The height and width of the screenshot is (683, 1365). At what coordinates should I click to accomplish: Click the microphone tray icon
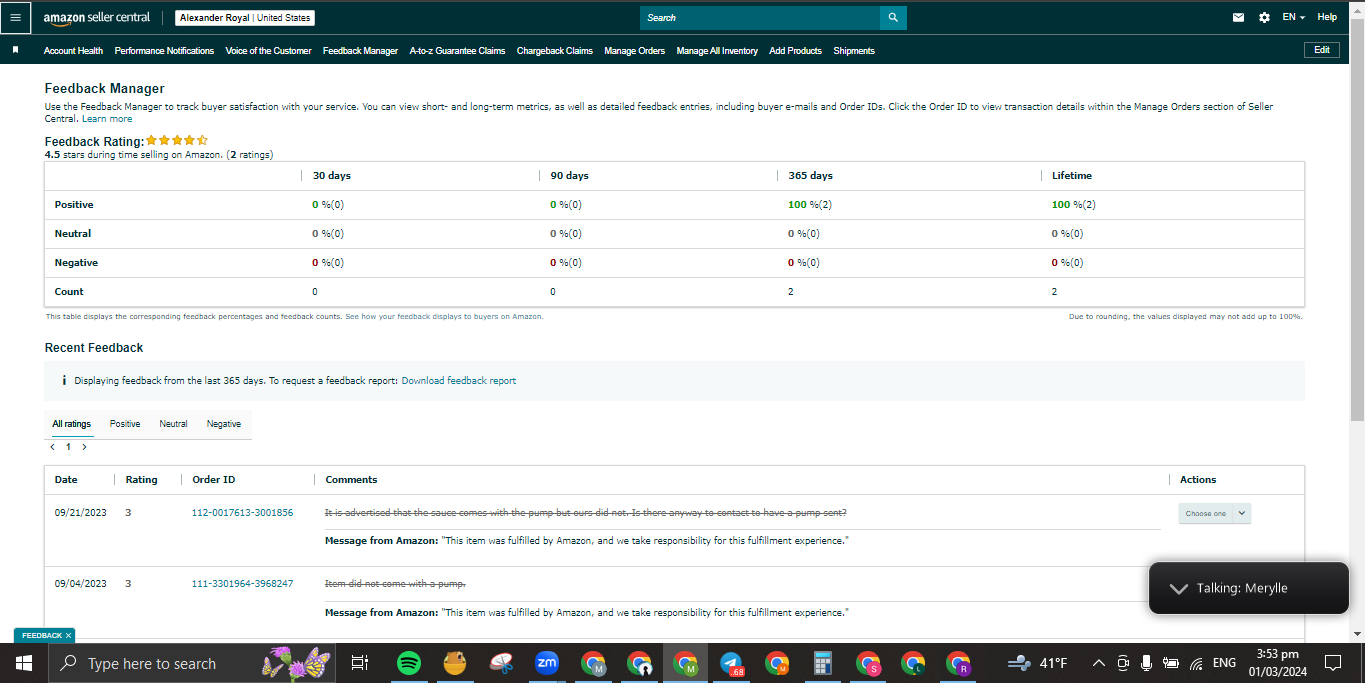[x=1146, y=663]
